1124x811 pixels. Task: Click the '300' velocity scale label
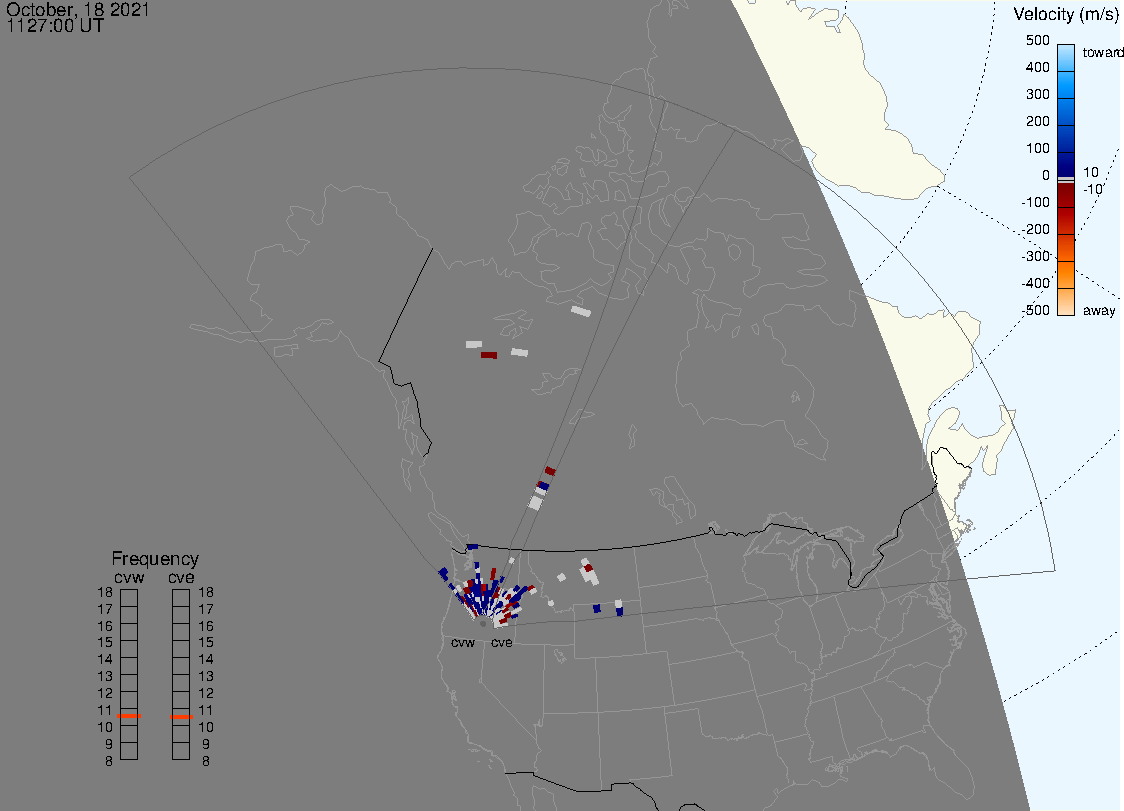[1037, 95]
